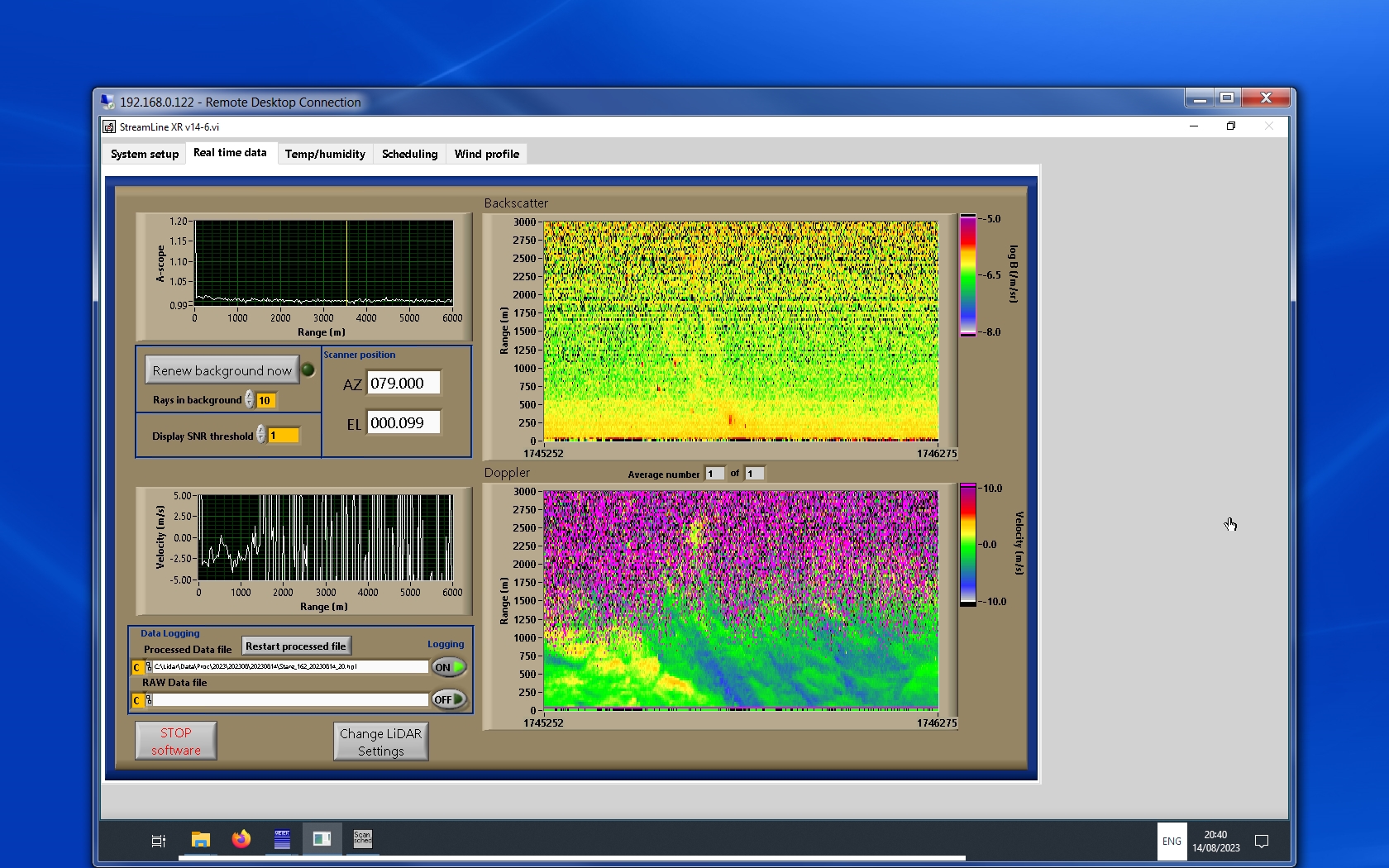Click the Rays in background stepper arrows
The image size is (1389, 868).
coord(250,400)
